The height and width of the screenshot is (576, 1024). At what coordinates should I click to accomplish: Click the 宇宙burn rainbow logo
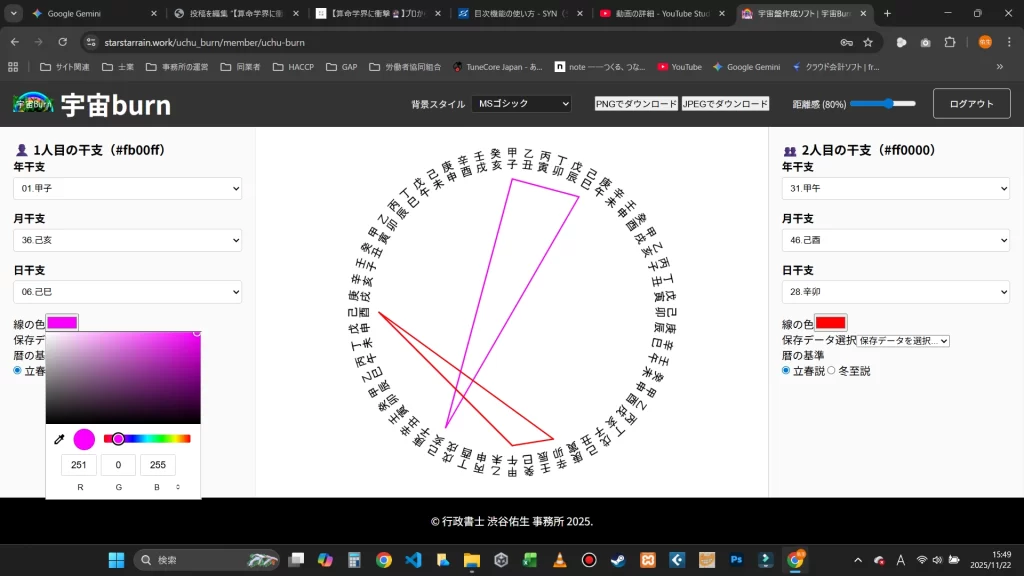coord(33,104)
